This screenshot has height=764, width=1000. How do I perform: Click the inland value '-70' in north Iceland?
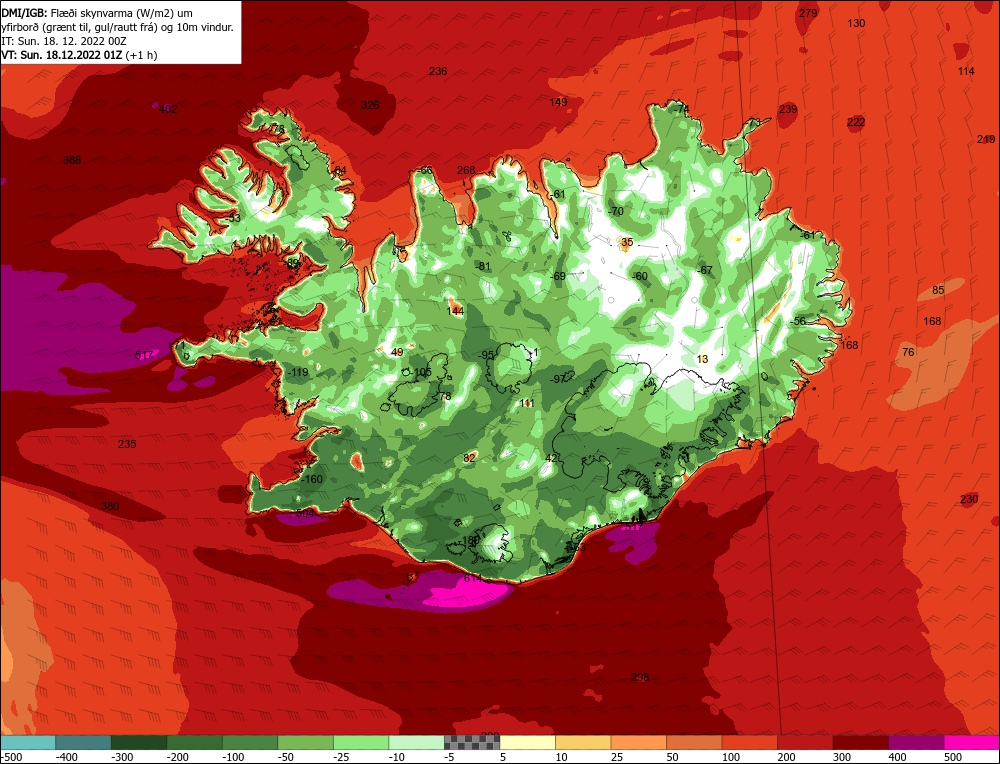click(615, 212)
